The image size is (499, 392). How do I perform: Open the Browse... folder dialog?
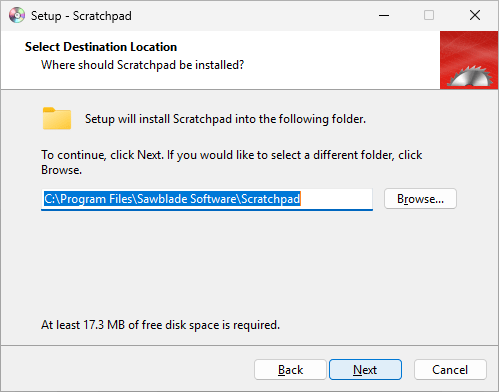tap(420, 199)
